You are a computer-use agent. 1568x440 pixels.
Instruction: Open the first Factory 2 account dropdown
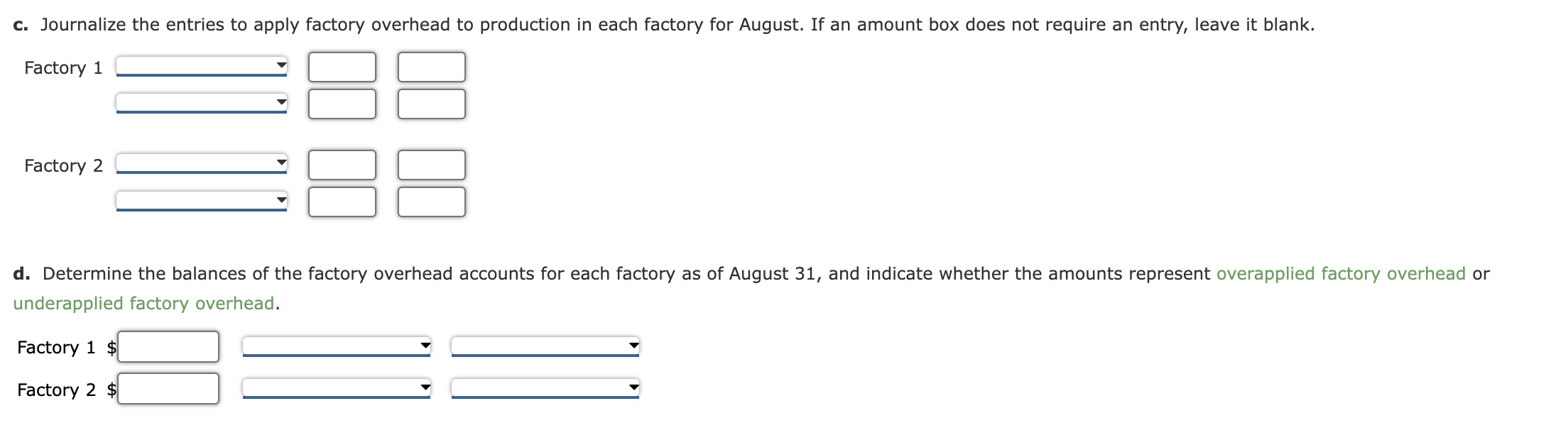[x=202, y=165]
